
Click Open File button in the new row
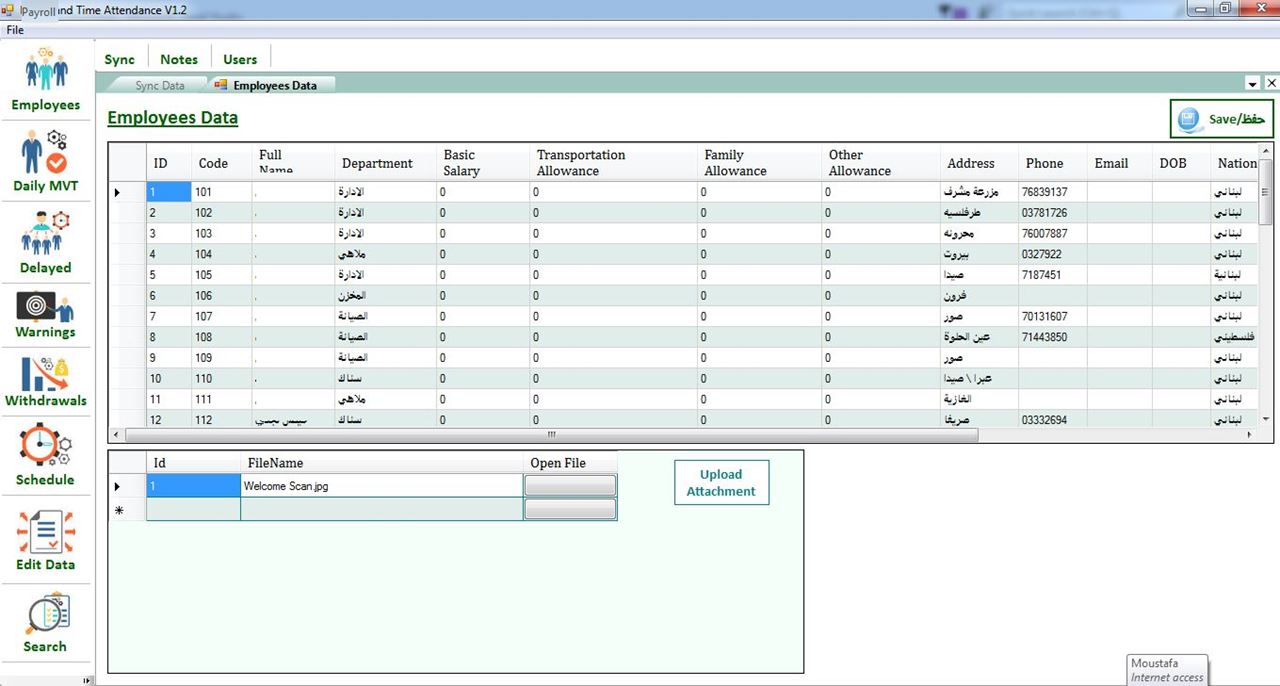(x=570, y=509)
